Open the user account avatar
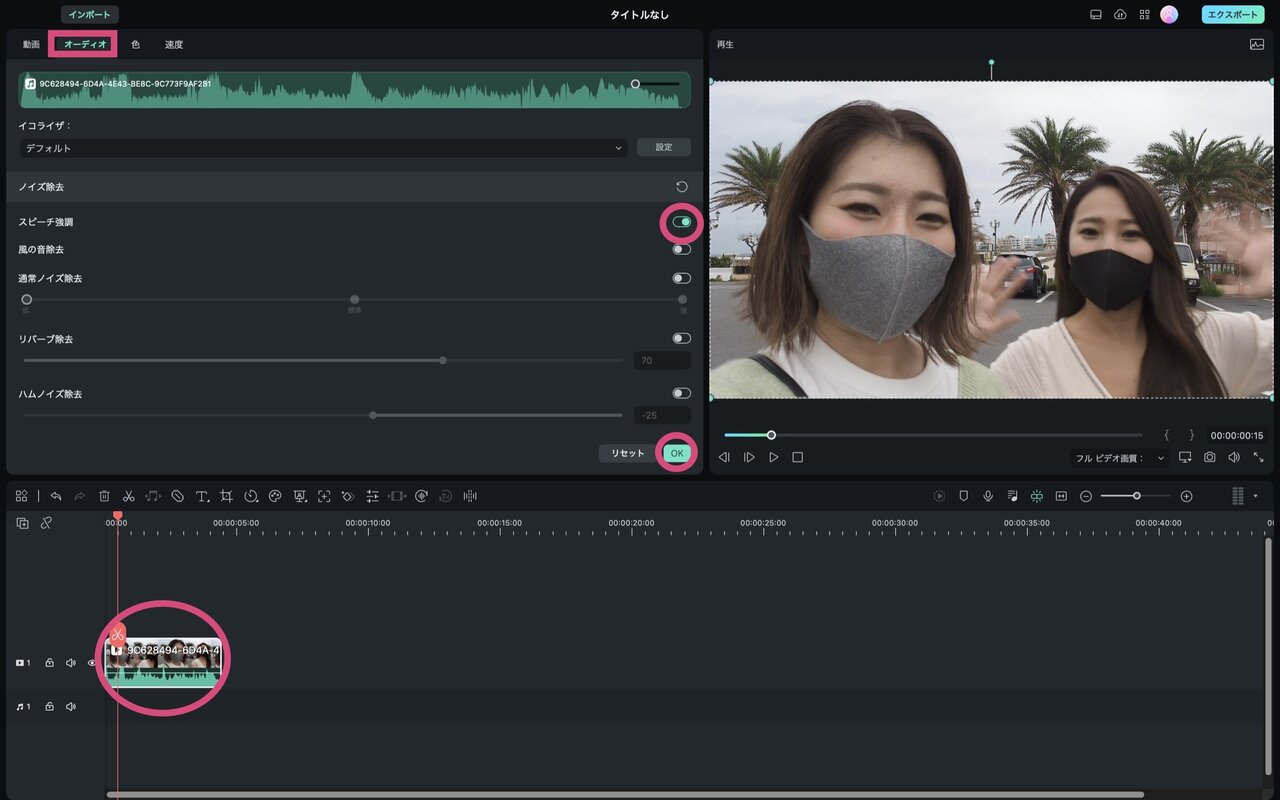The image size is (1280, 800). (1169, 15)
